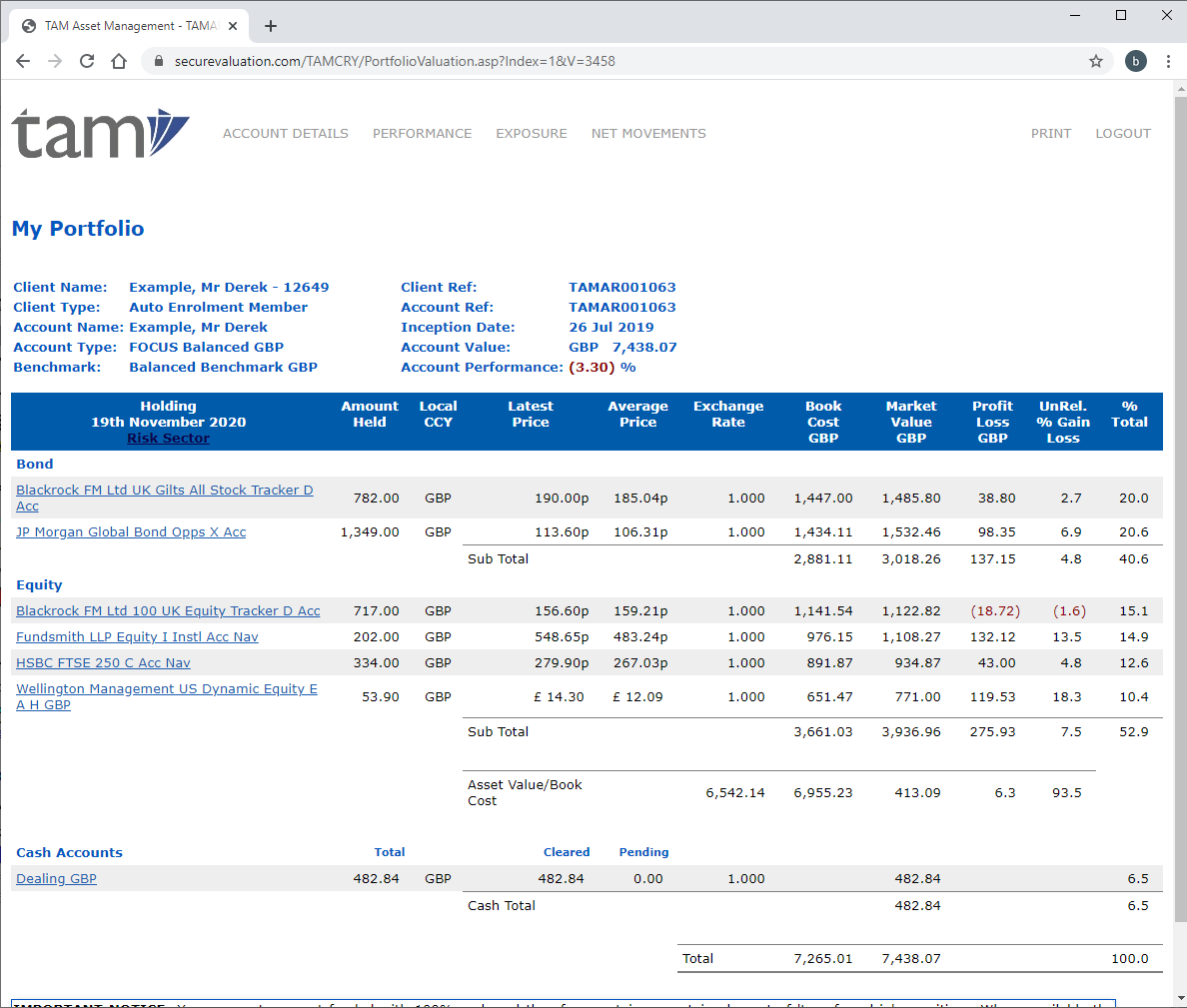The image size is (1187, 1008).
Task: Open Fundsmith LLP Equity I Instl Acc Nav
Action: pyautogui.click(x=137, y=636)
